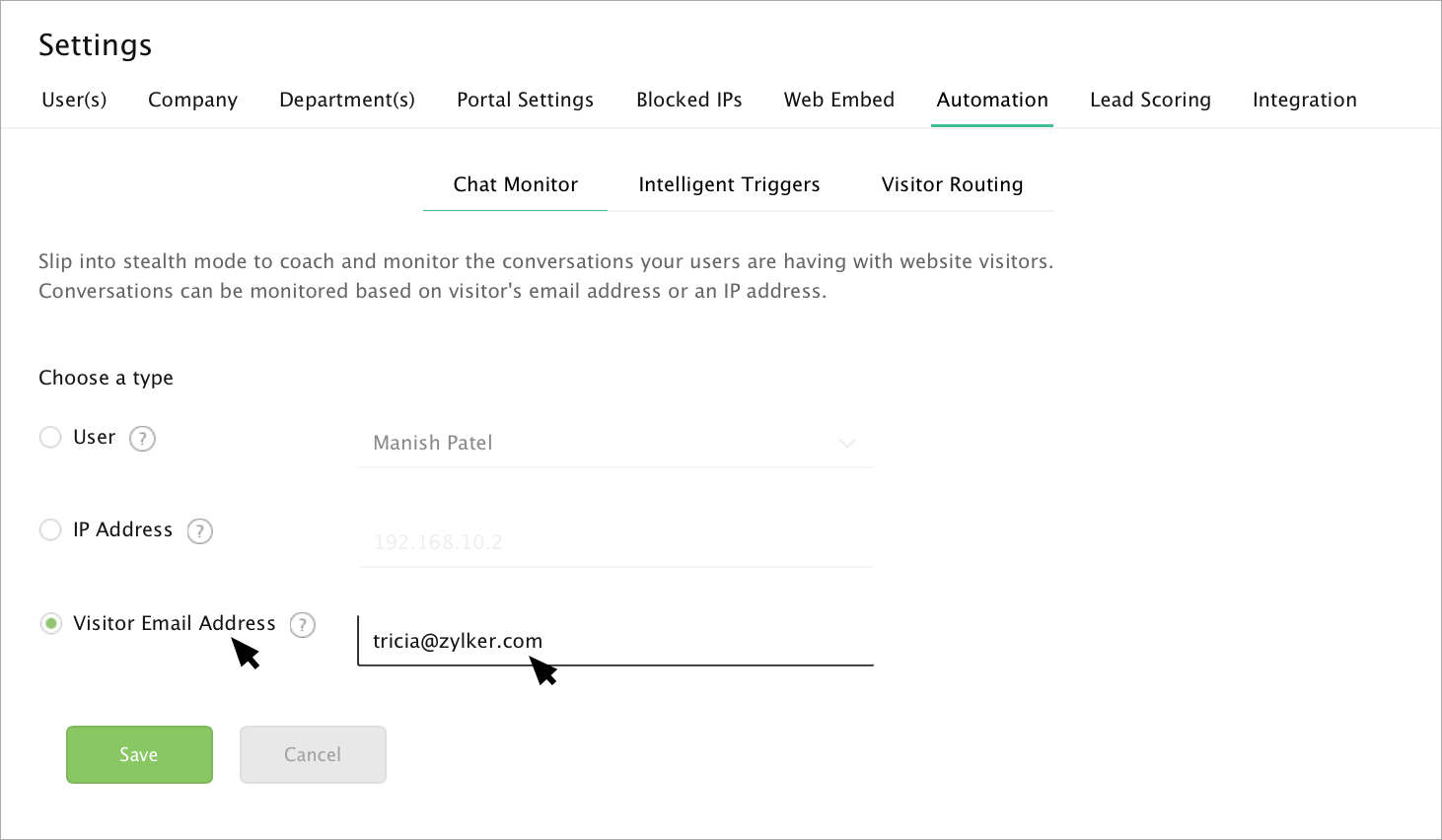Click the IP address input field
This screenshot has width=1442, height=840.
click(615, 541)
